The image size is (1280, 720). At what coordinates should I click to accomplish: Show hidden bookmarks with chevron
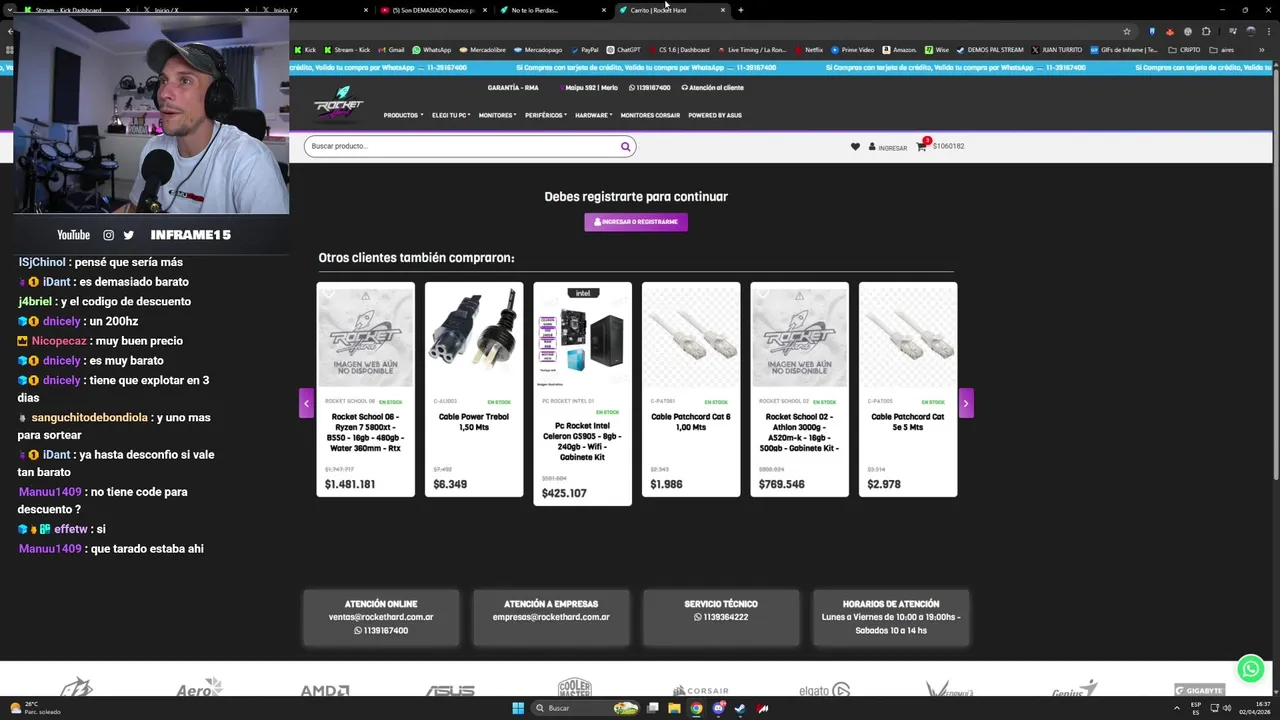pyautogui.click(x=1261, y=49)
